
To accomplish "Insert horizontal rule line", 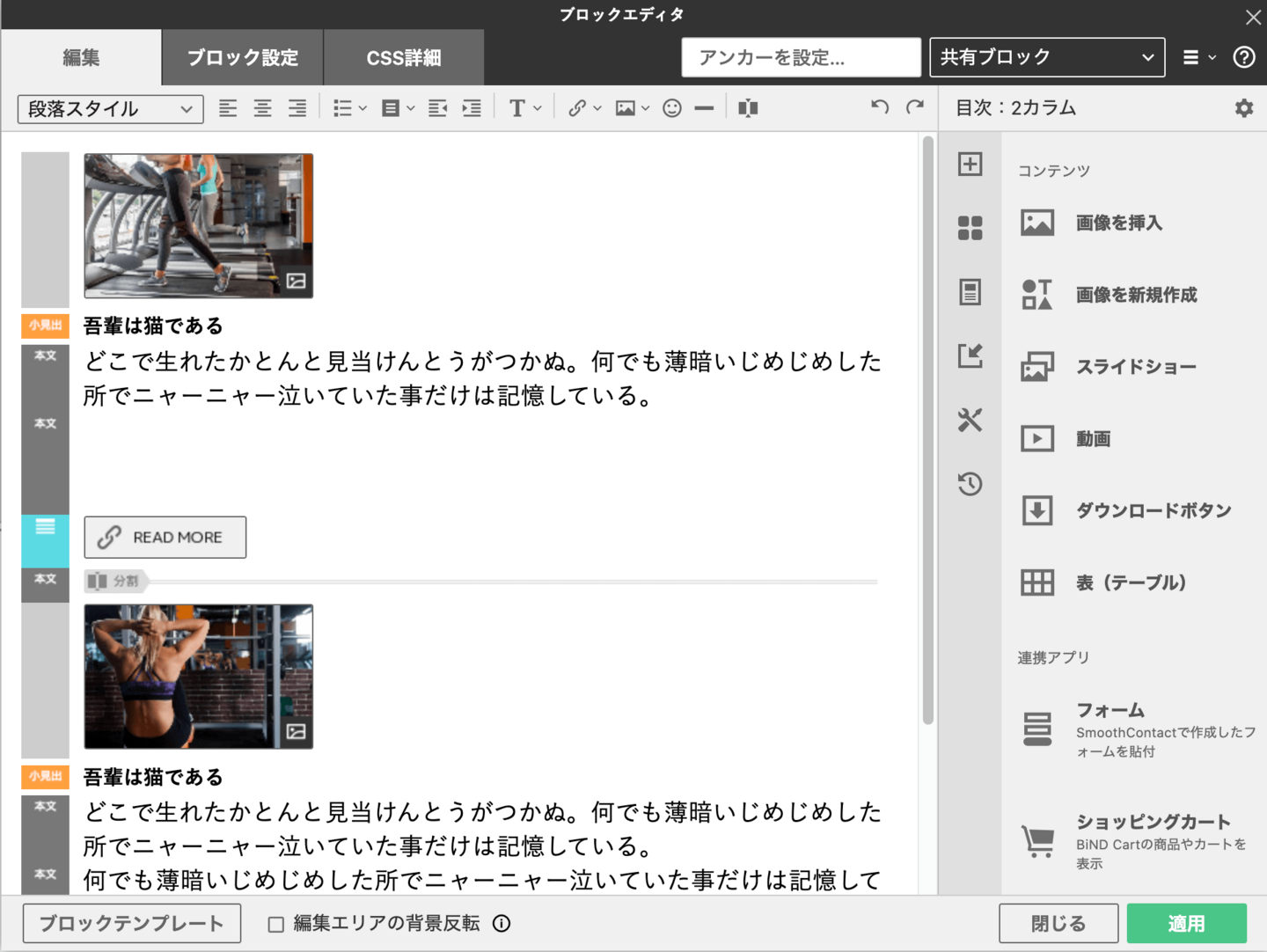I will (x=704, y=108).
